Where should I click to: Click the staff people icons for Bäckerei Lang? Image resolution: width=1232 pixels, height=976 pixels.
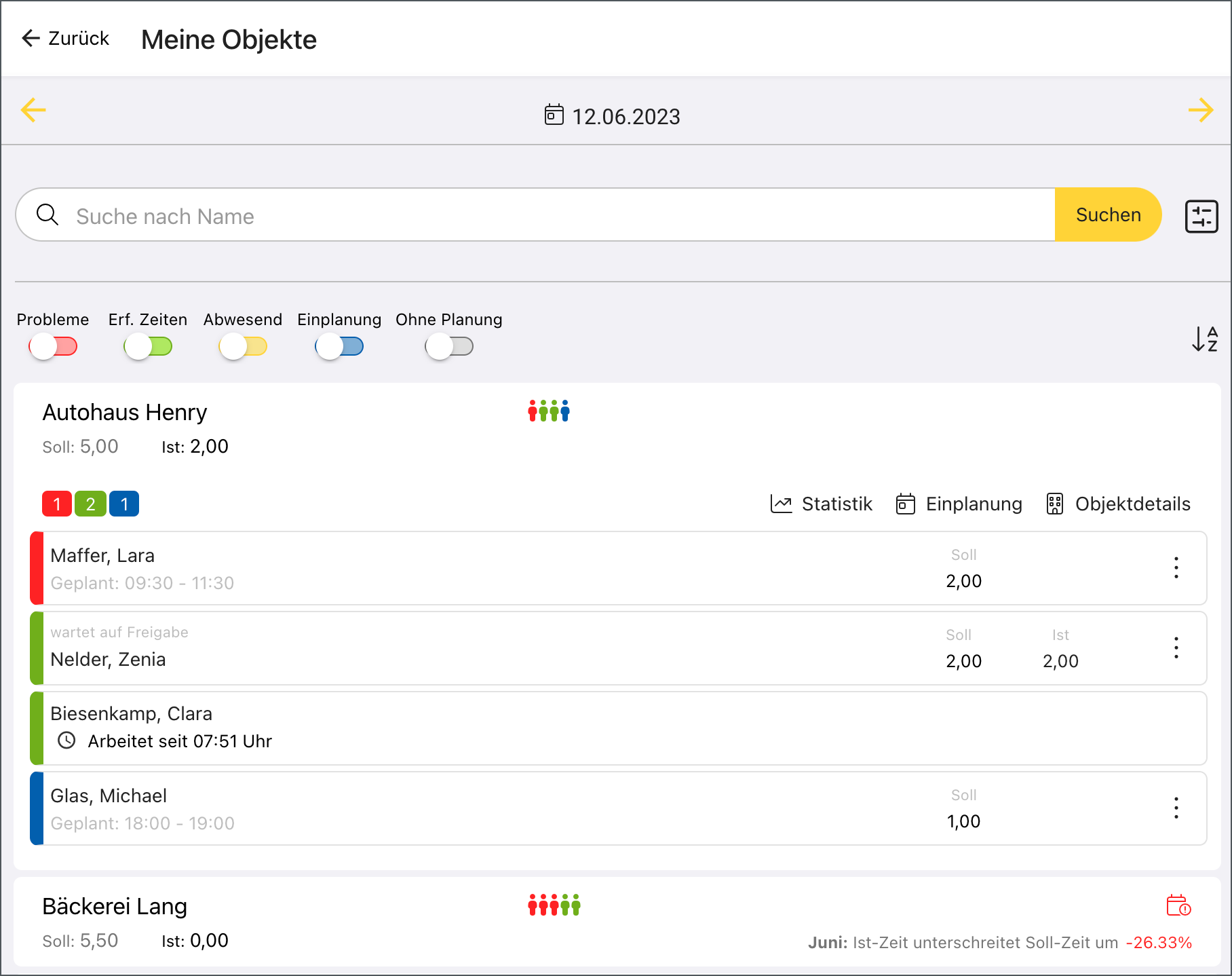554,905
